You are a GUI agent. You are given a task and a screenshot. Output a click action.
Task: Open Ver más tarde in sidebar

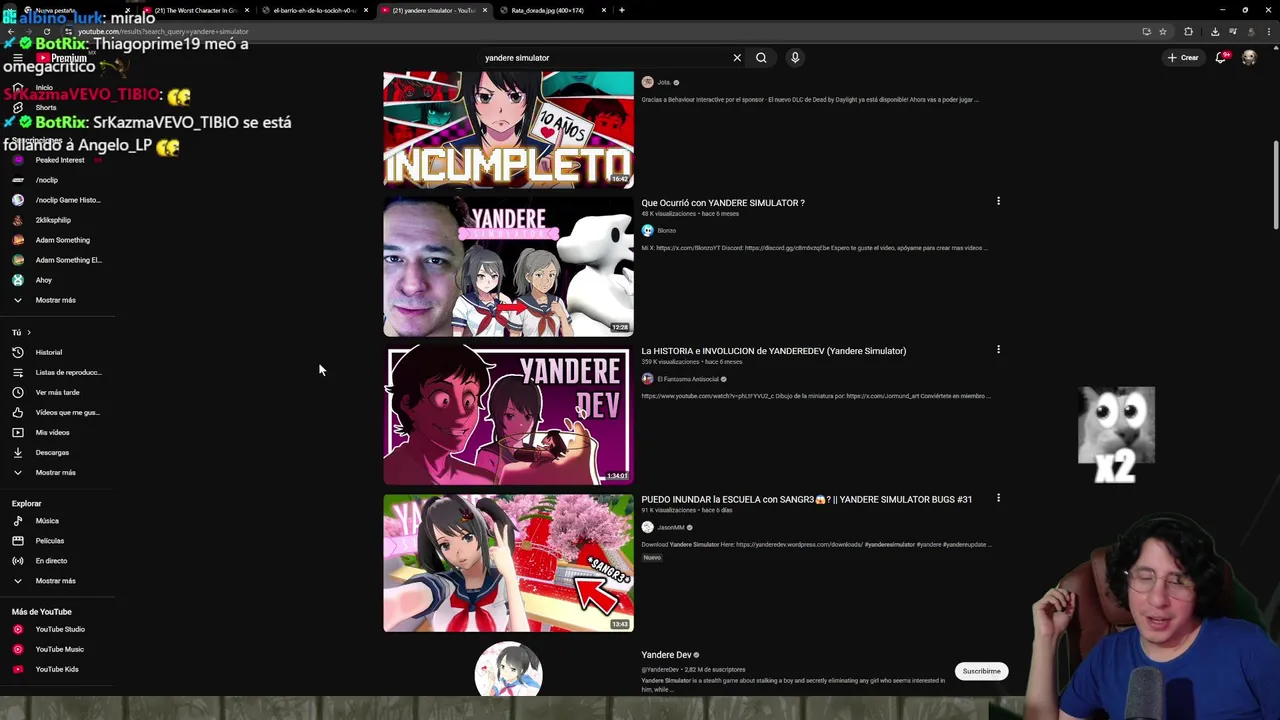click(x=57, y=392)
